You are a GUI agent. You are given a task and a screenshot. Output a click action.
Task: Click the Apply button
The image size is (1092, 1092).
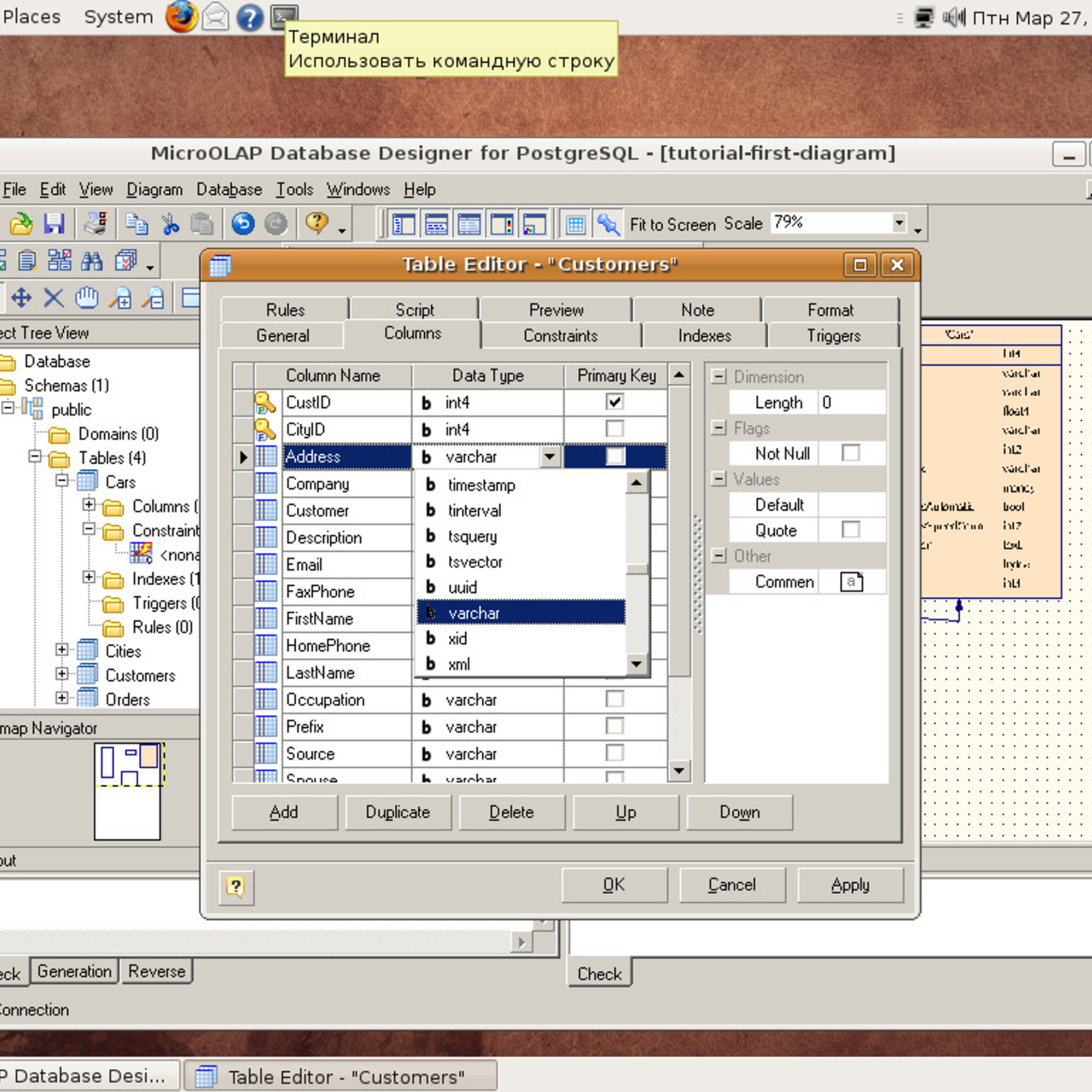click(850, 885)
